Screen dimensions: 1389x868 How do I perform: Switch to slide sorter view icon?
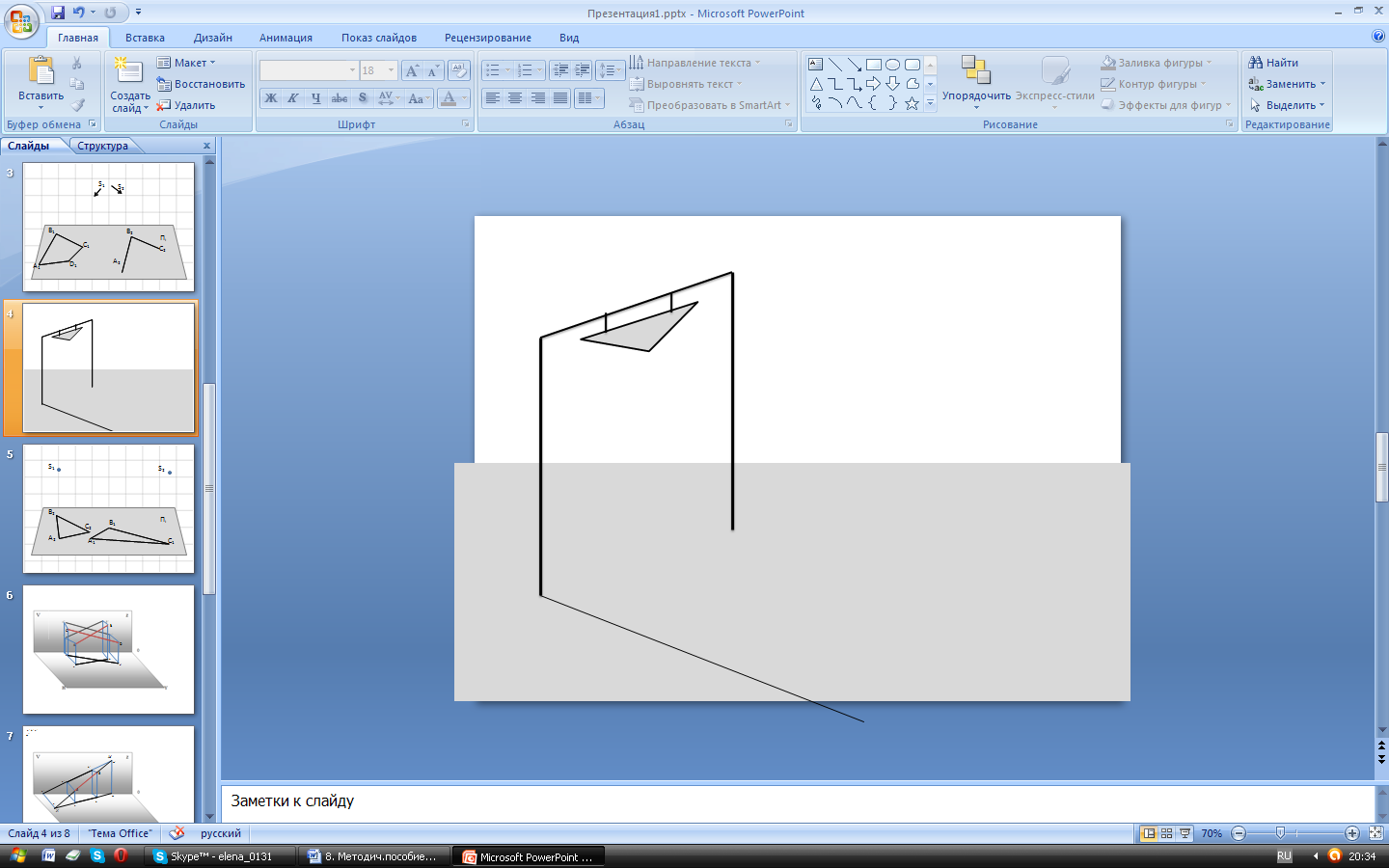tap(1167, 833)
